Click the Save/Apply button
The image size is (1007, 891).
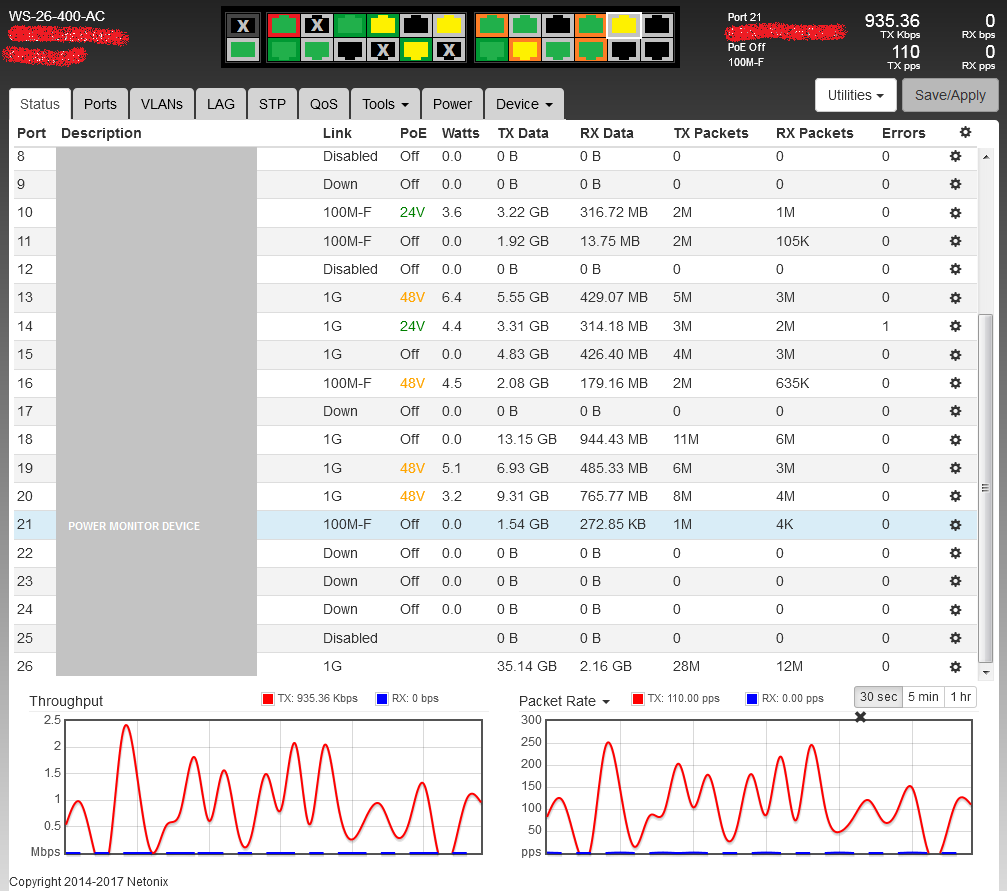[x=950, y=95]
